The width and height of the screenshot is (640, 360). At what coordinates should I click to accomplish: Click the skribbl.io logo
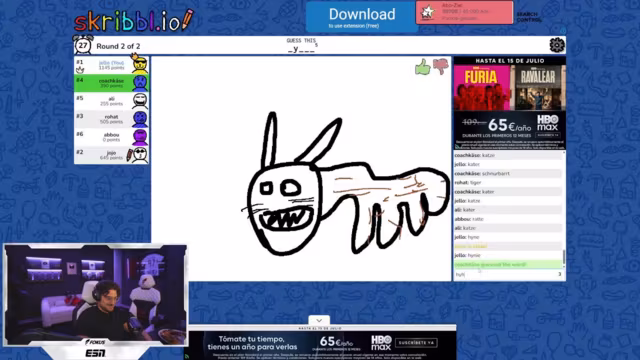pos(133,20)
